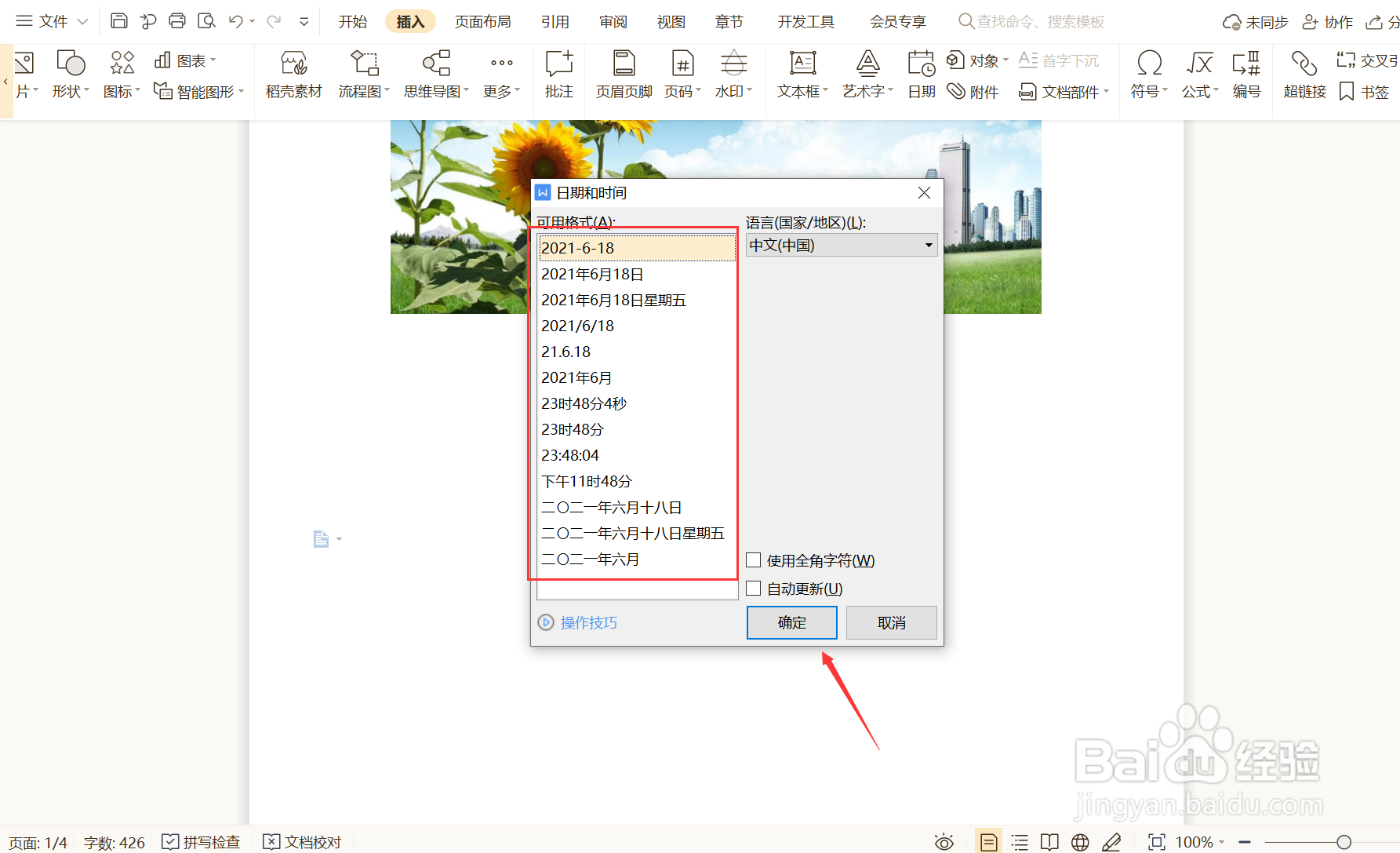Click the Save icon in the quick toolbar
1400x853 pixels.
tap(118, 21)
